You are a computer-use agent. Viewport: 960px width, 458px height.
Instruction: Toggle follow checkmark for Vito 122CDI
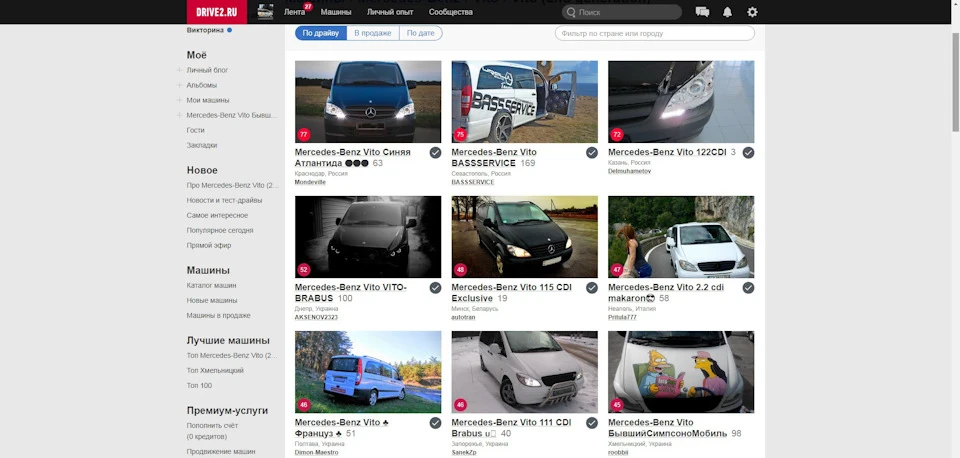pyautogui.click(x=748, y=152)
